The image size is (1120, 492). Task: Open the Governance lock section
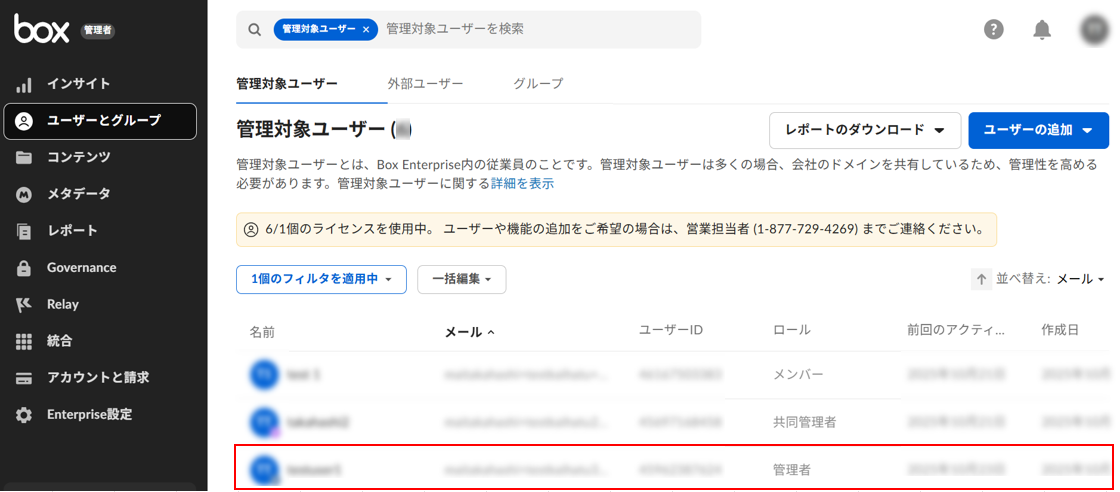pos(81,268)
